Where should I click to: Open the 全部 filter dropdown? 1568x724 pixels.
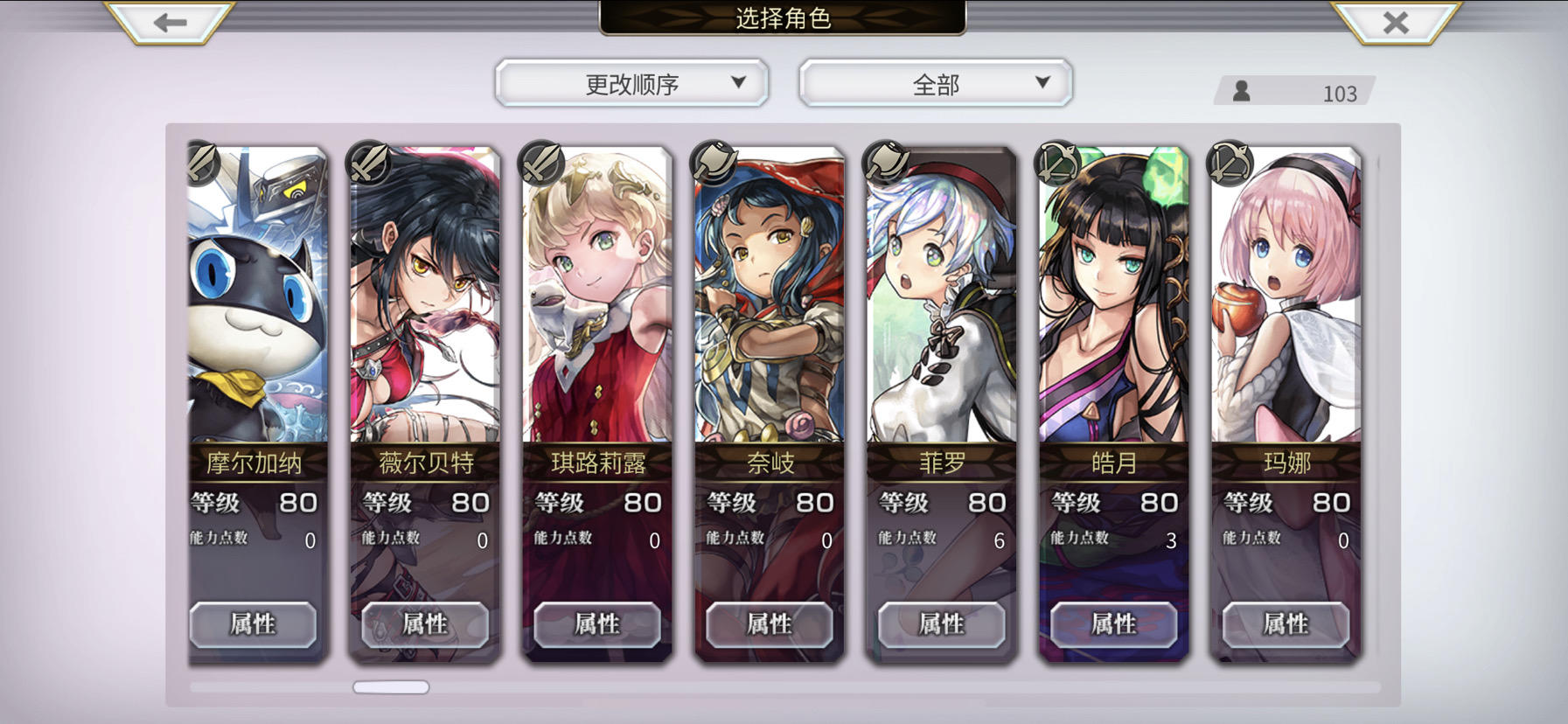[936, 84]
